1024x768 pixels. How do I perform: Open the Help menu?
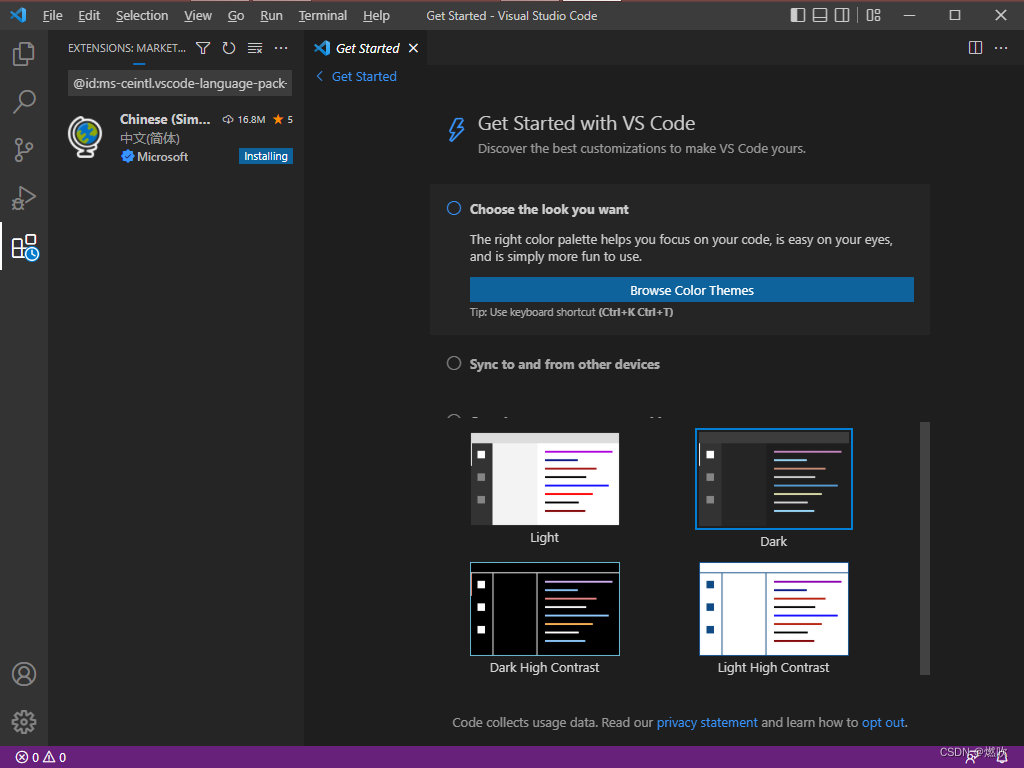click(376, 15)
